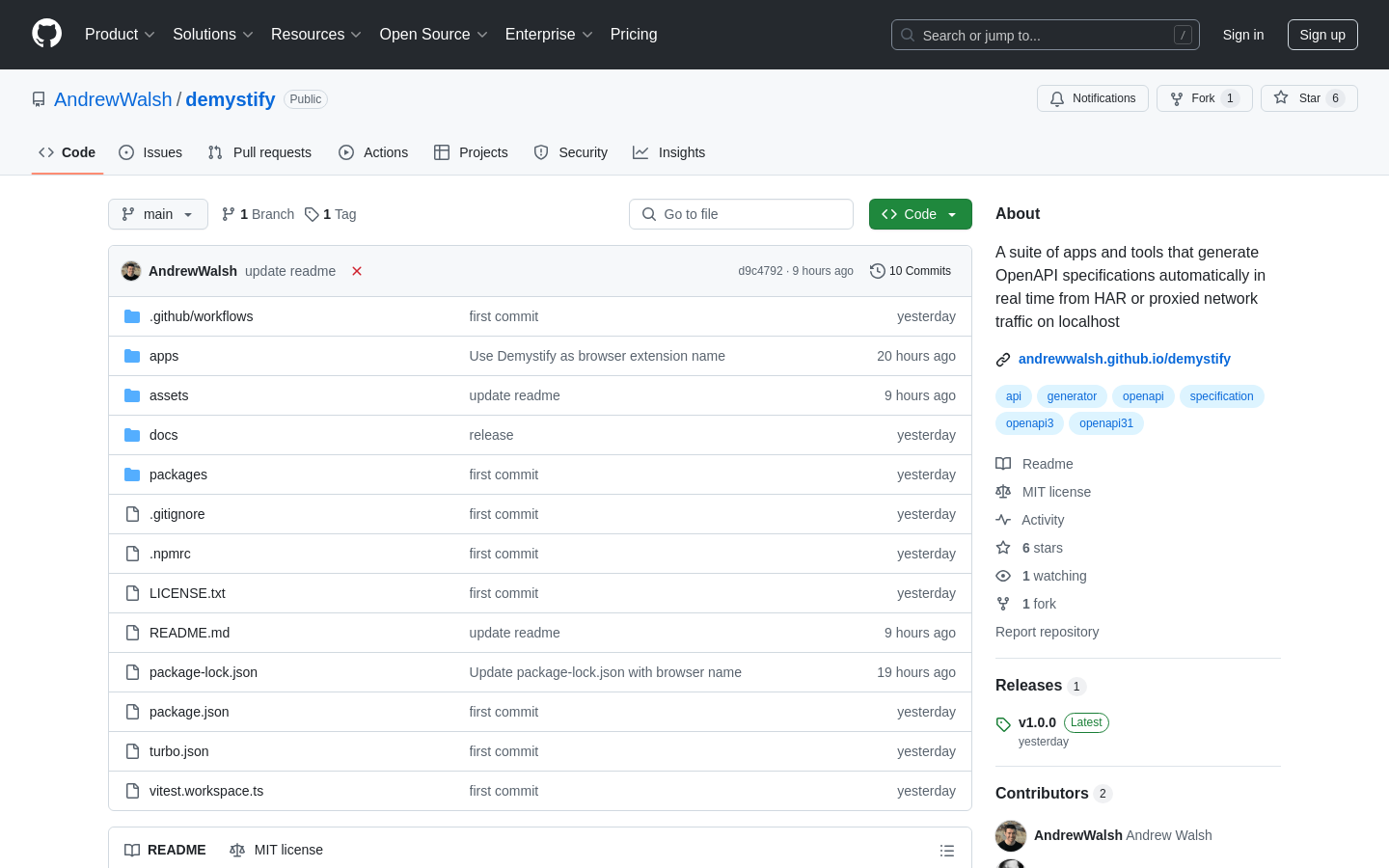The height and width of the screenshot is (868, 1389).
Task: Click the star icon next to 6 stars
Action: pos(1003,548)
